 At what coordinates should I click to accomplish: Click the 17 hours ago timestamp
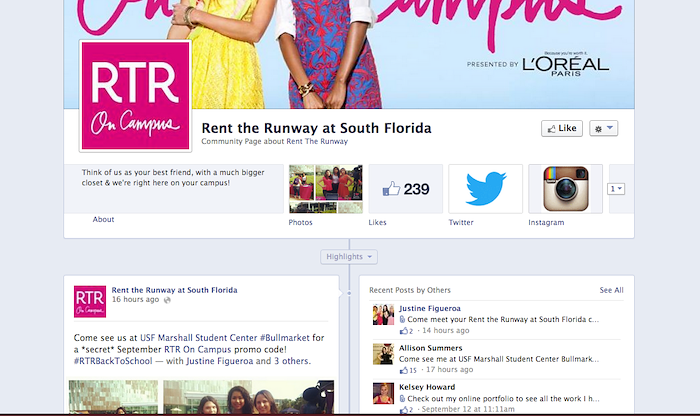449,370
